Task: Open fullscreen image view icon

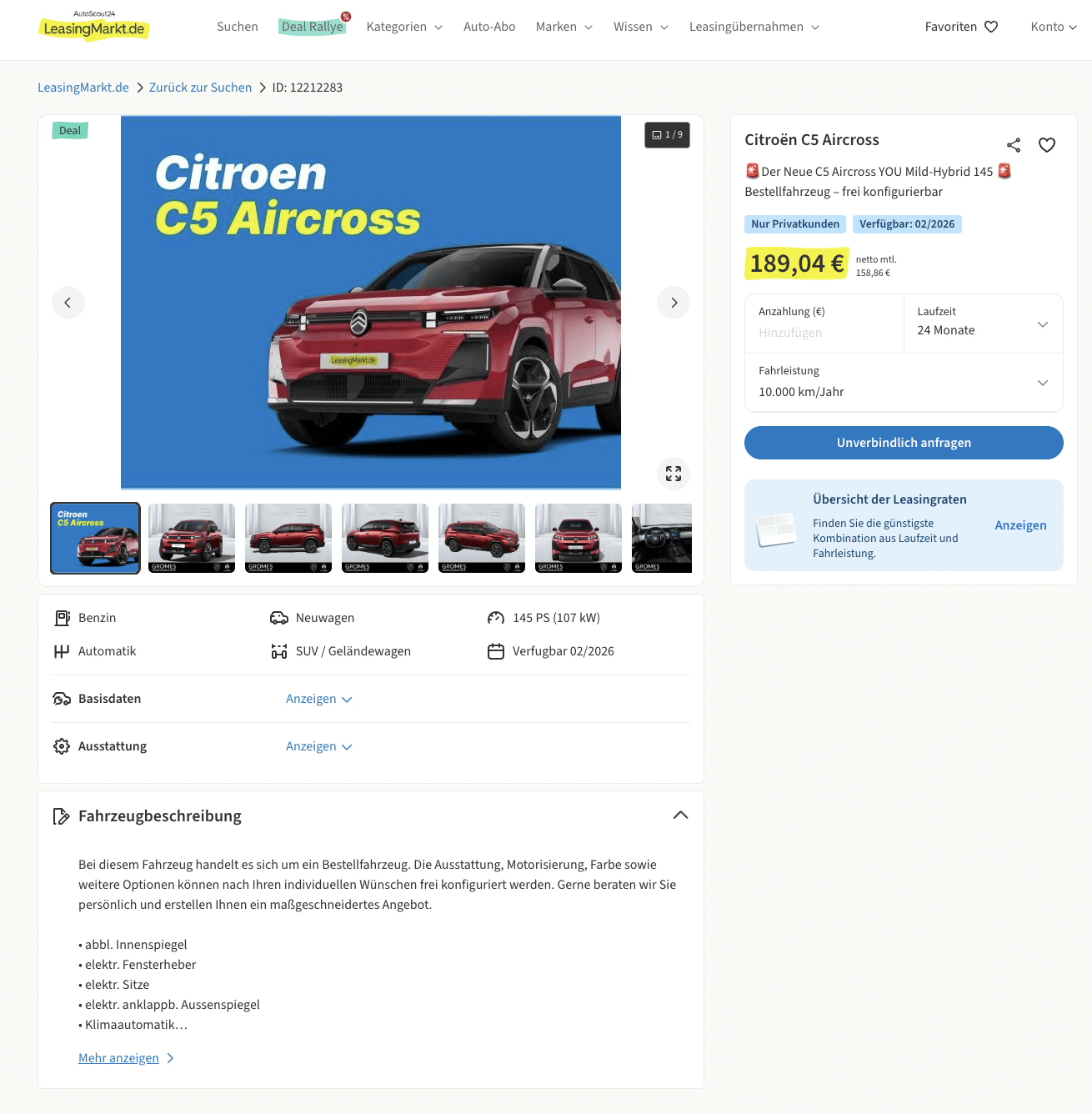Action: point(674,474)
